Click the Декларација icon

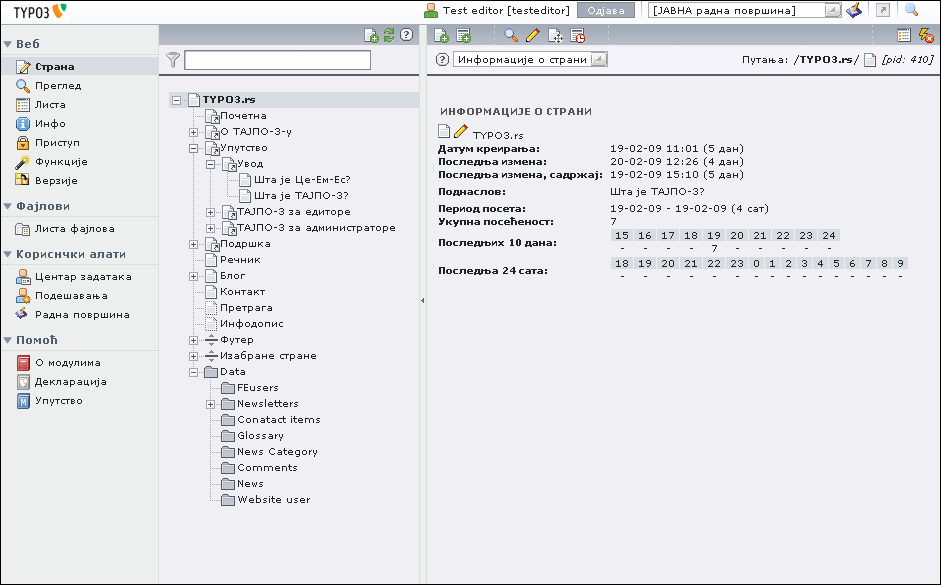tap(22, 382)
